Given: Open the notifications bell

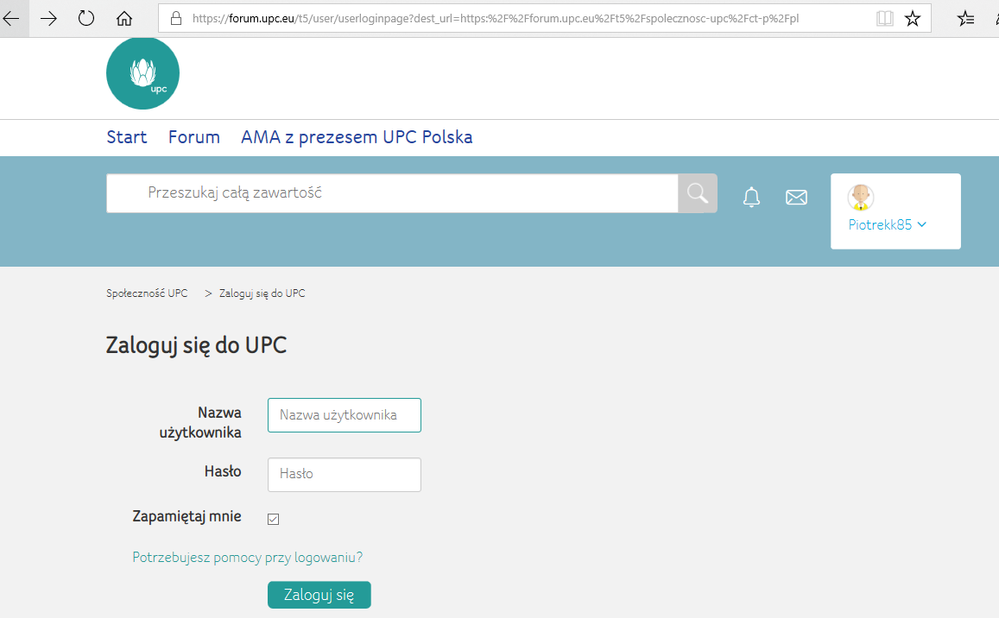Looking at the screenshot, I should pyautogui.click(x=751, y=197).
